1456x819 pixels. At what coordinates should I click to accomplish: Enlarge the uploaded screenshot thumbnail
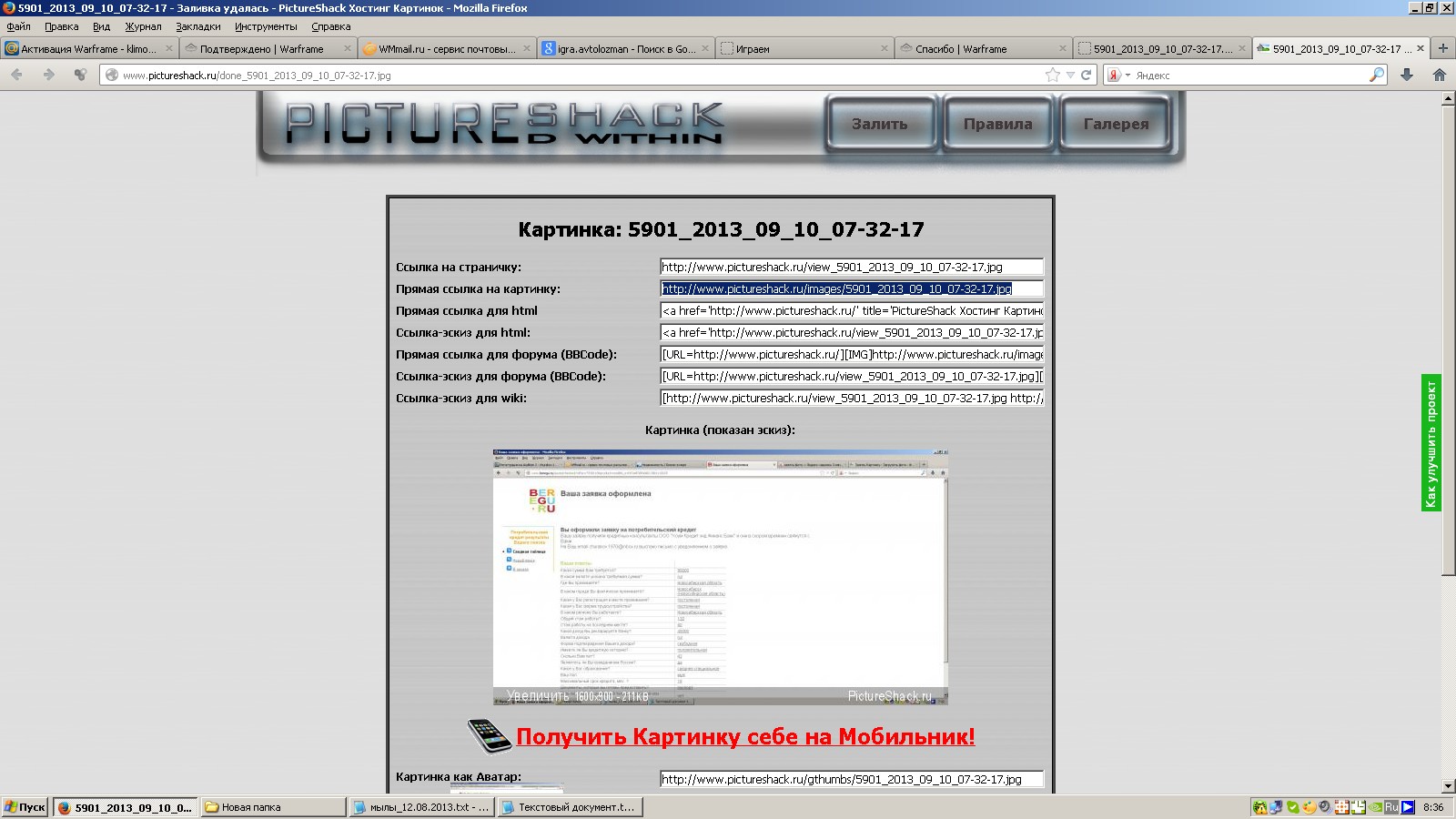coord(721,577)
